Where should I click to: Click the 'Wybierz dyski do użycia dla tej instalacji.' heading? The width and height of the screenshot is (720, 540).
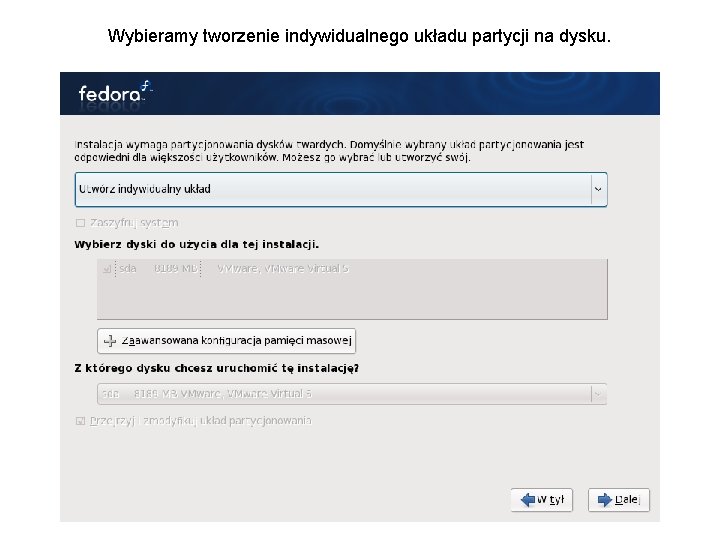click(x=197, y=244)
